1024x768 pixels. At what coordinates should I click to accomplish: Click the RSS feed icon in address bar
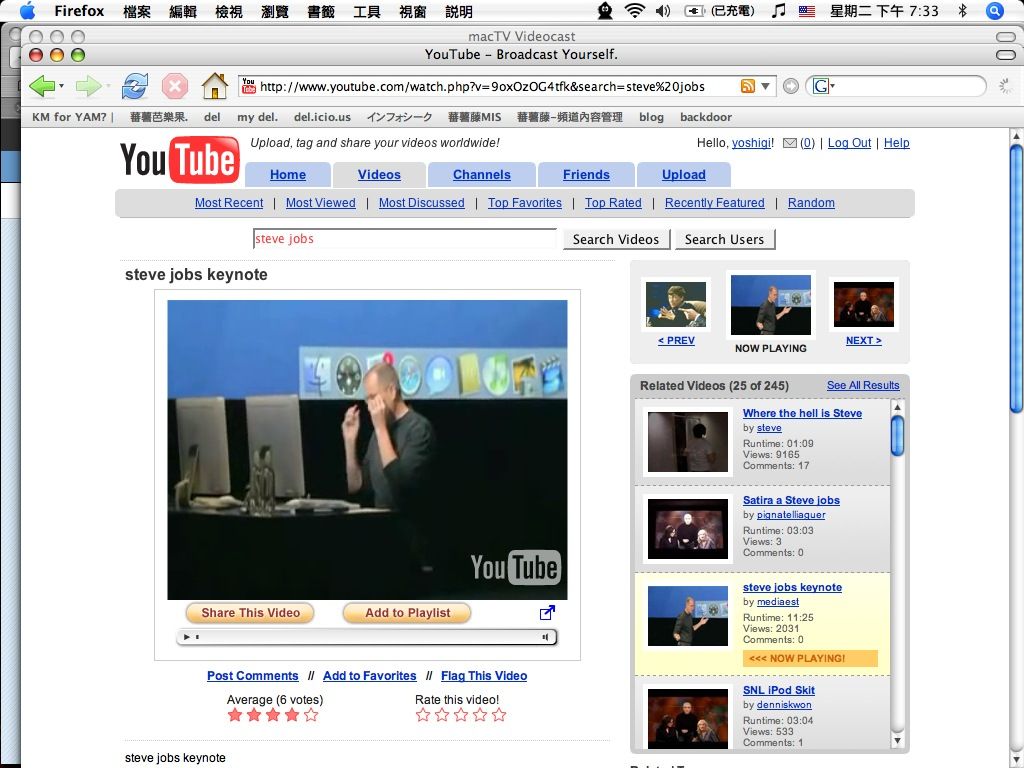pyautogui.click(x=748, y=86)
